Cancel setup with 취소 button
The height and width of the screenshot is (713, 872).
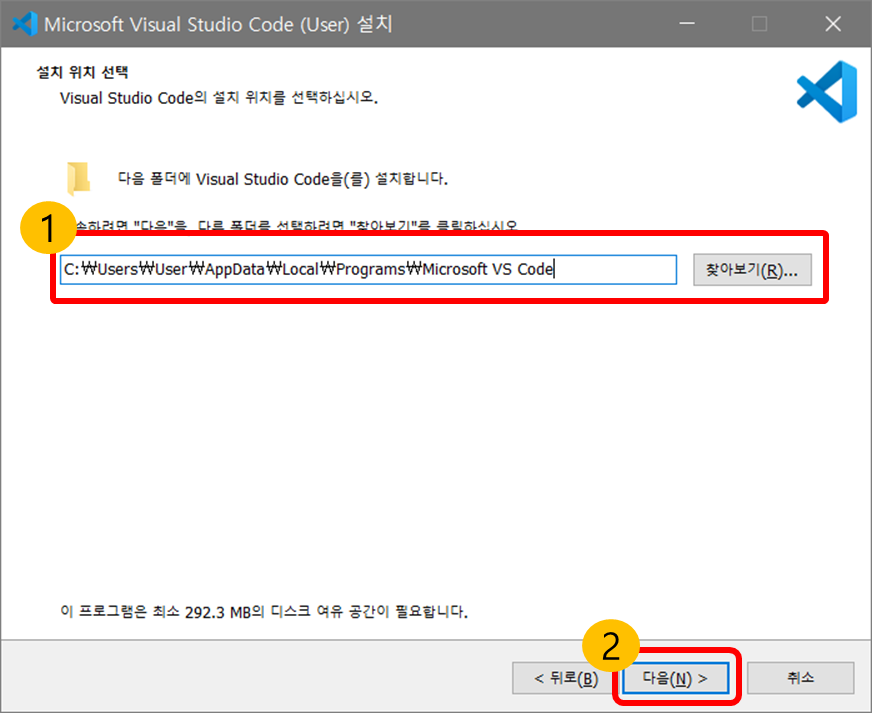click(800, 678)
